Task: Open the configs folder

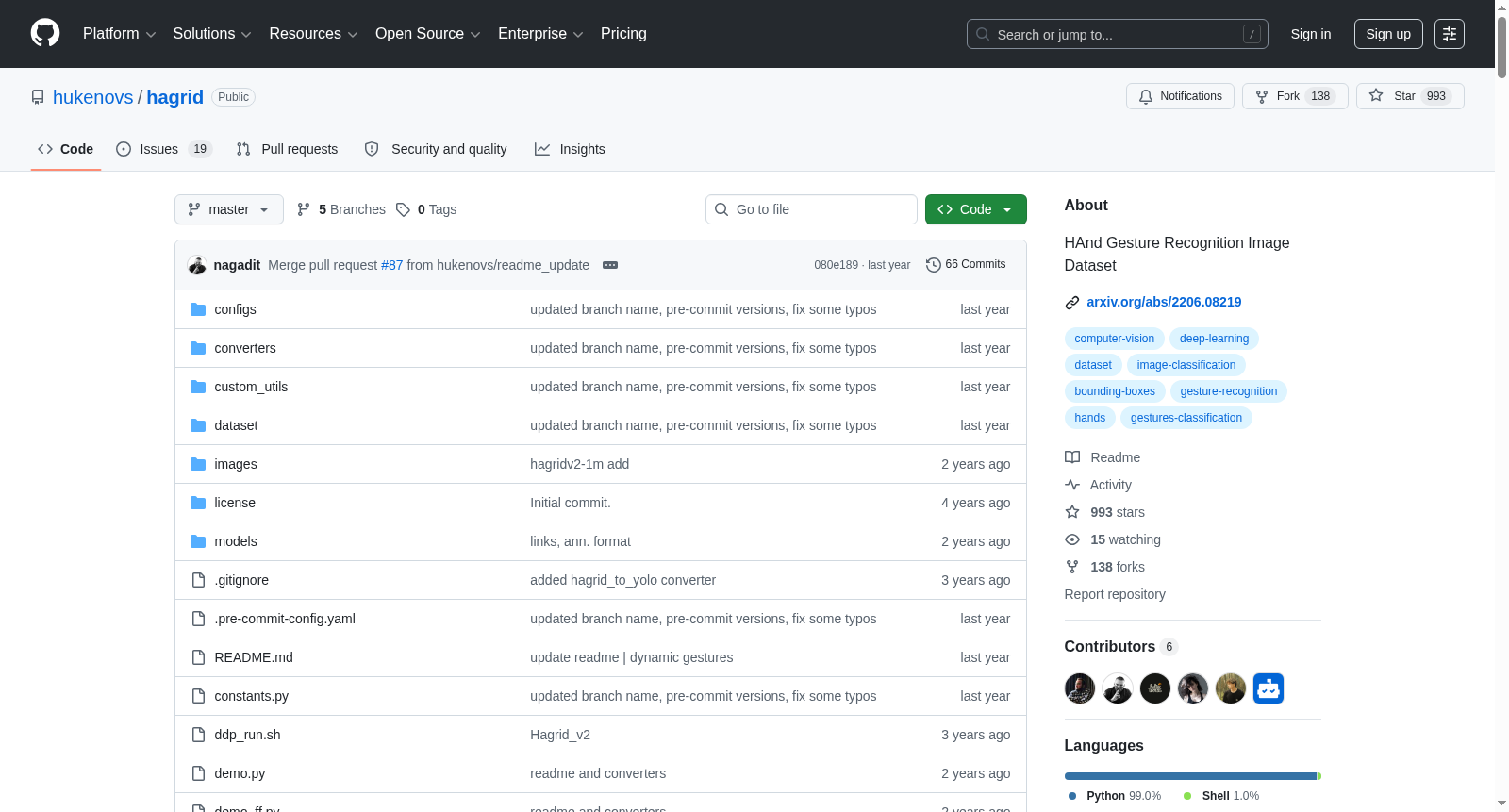Action: click(235, 309)
